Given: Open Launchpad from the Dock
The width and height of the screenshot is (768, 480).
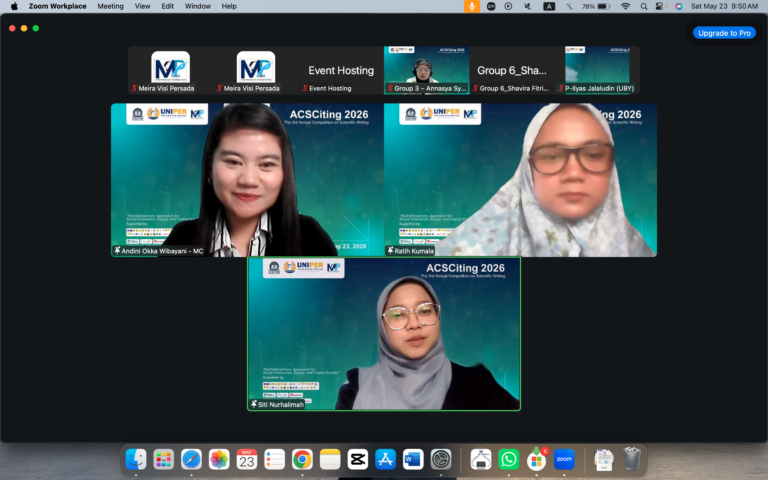Looking at the screenshot, I should (x=163, y=459).
